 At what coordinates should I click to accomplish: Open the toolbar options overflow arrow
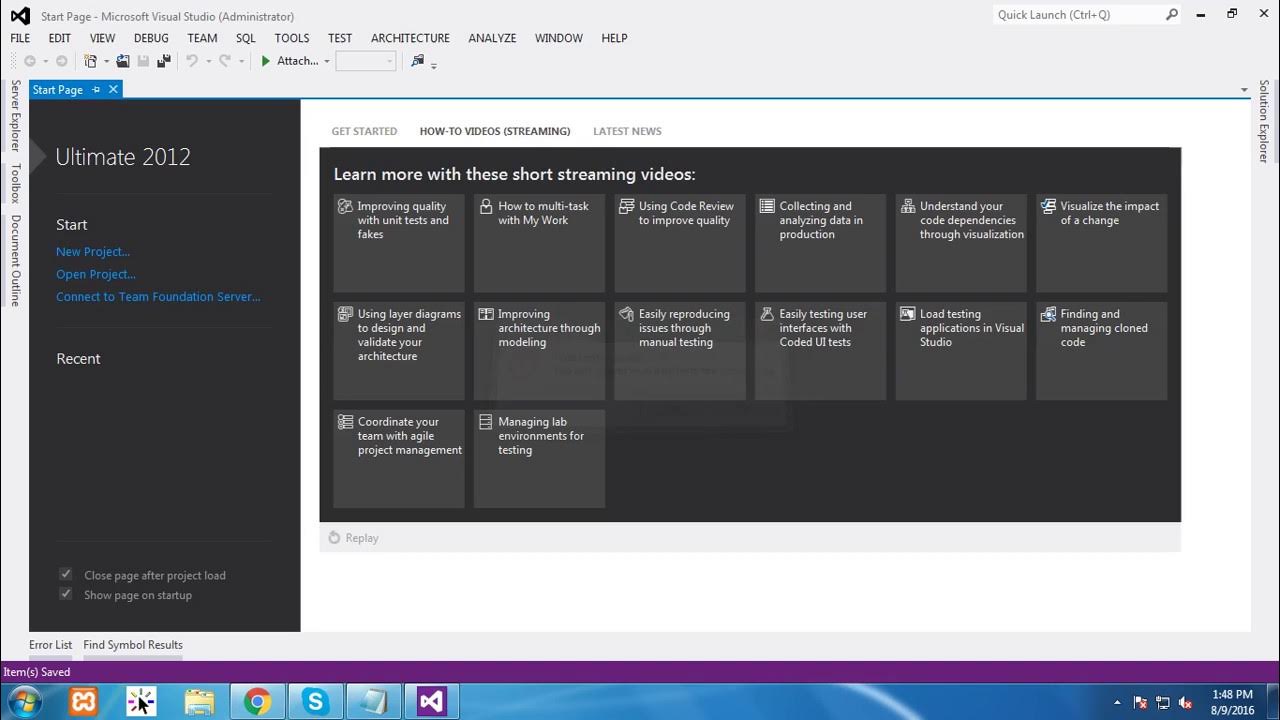pos(434,65)
